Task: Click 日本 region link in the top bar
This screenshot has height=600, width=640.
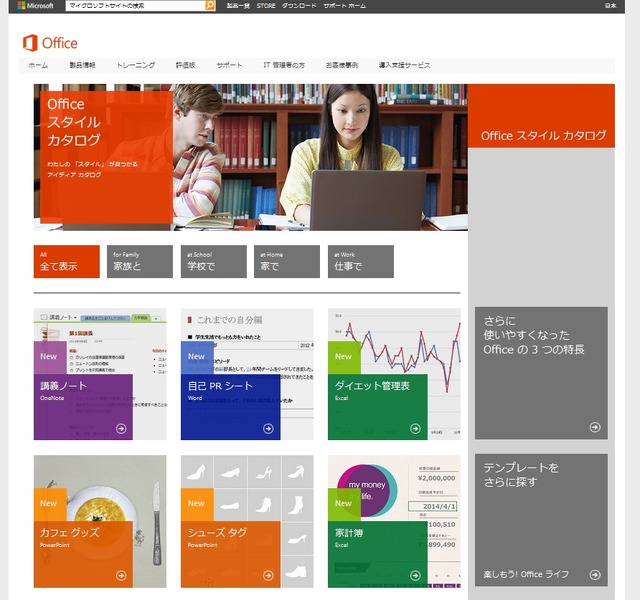Action: [611, 6]
